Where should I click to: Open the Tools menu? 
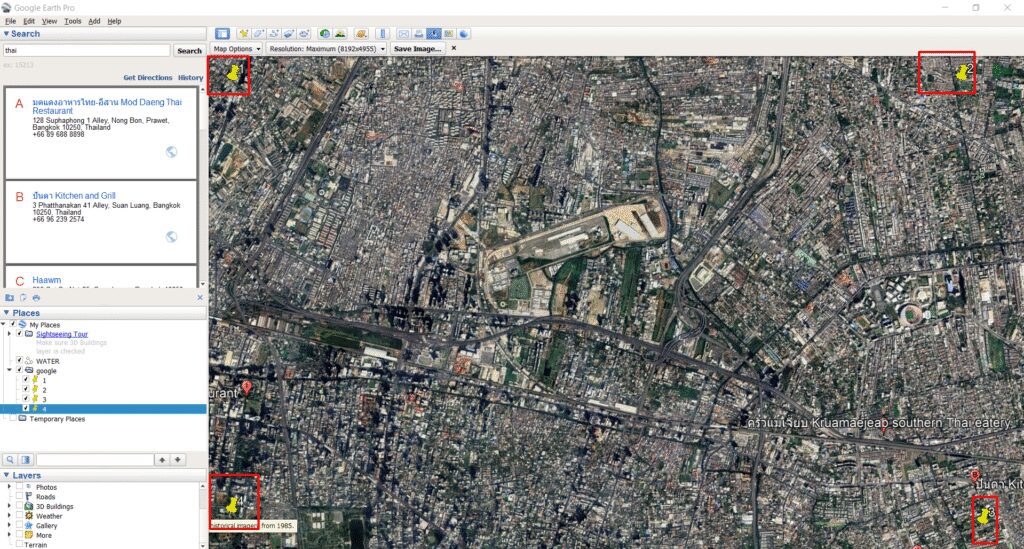pos(72,21)
